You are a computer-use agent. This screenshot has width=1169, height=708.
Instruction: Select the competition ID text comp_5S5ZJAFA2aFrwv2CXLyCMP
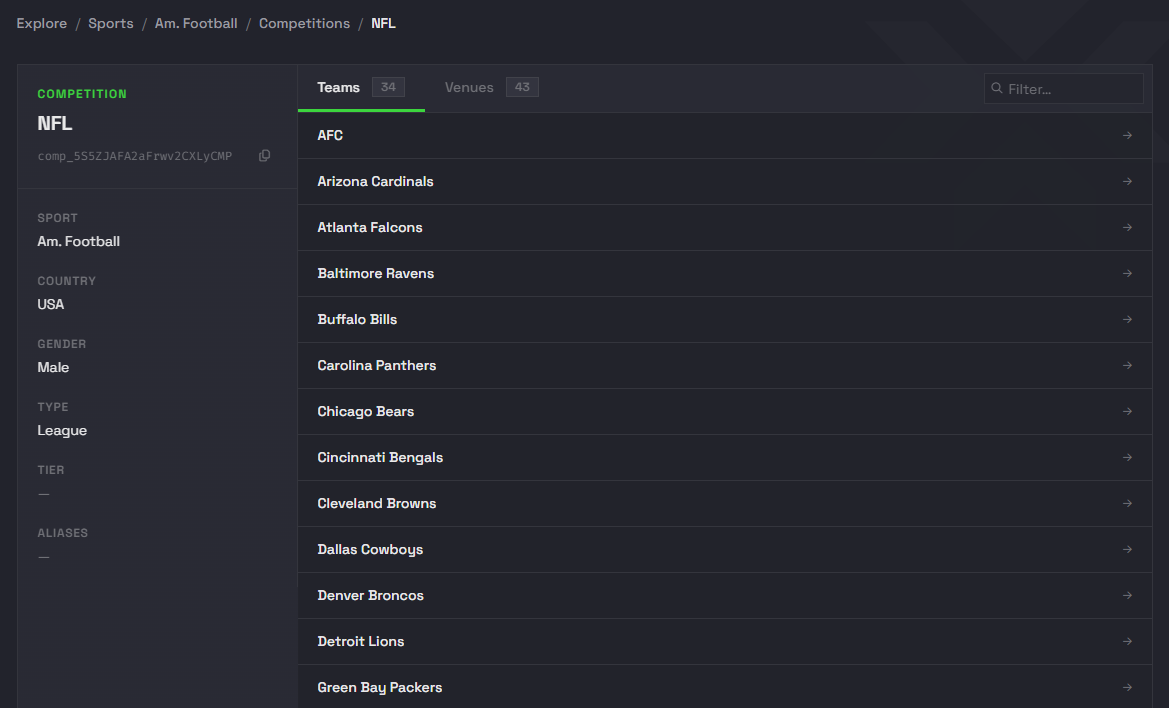click(x=135, y=156)
